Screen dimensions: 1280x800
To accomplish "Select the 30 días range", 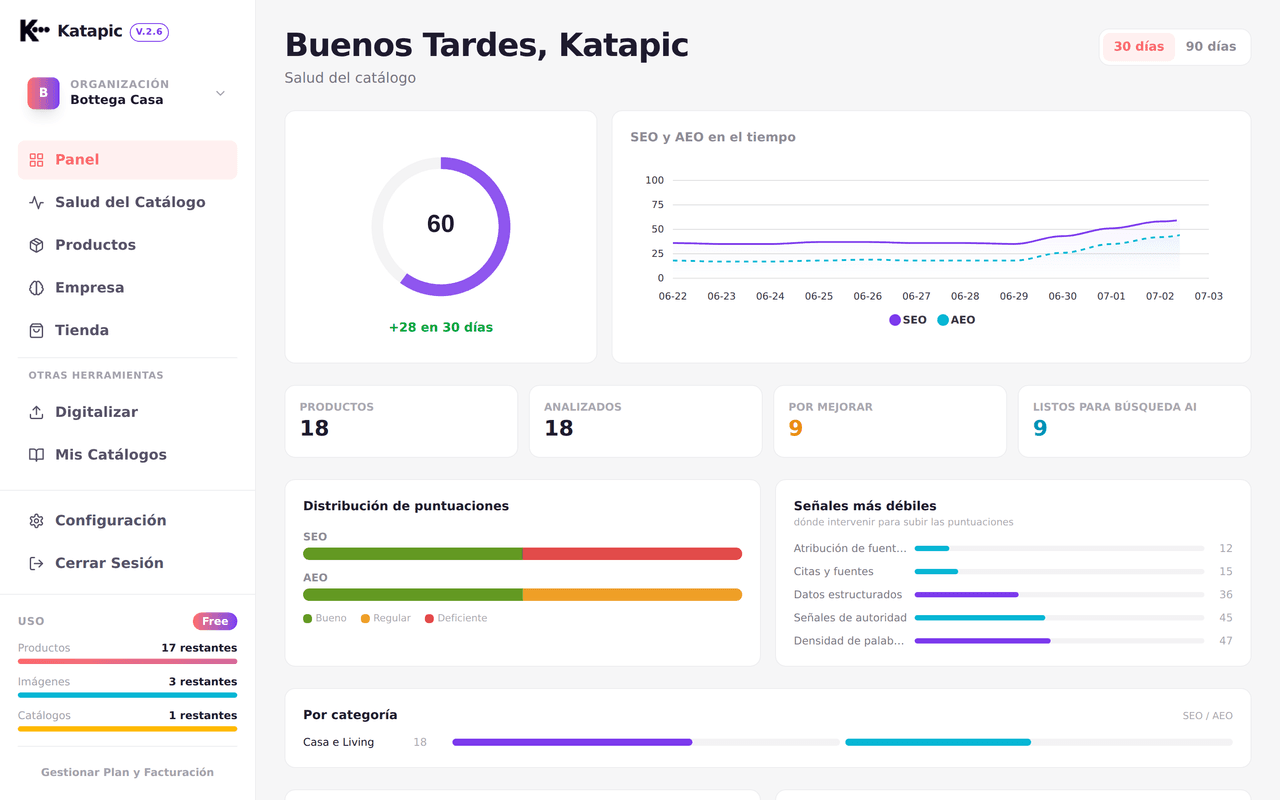I will (x=1139, y=47).
